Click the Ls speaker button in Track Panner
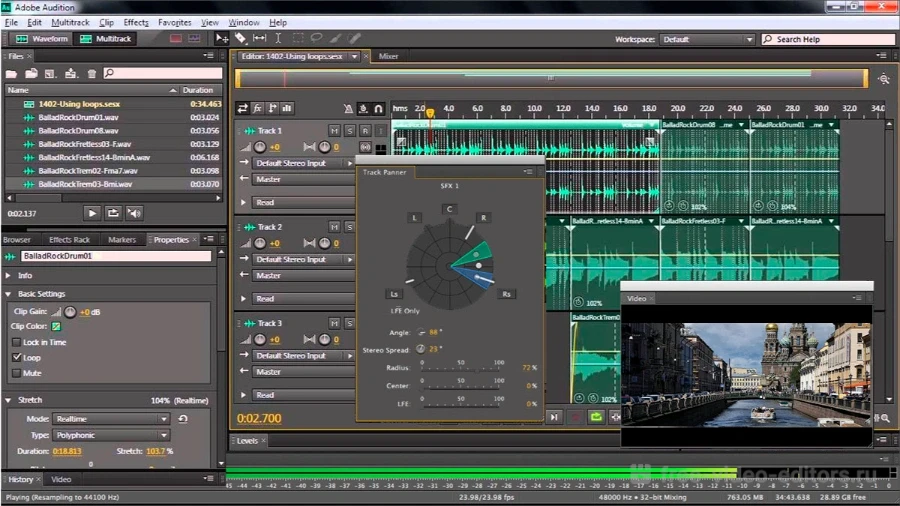This screenshot has width=900, height=506. tap(394, 294)
